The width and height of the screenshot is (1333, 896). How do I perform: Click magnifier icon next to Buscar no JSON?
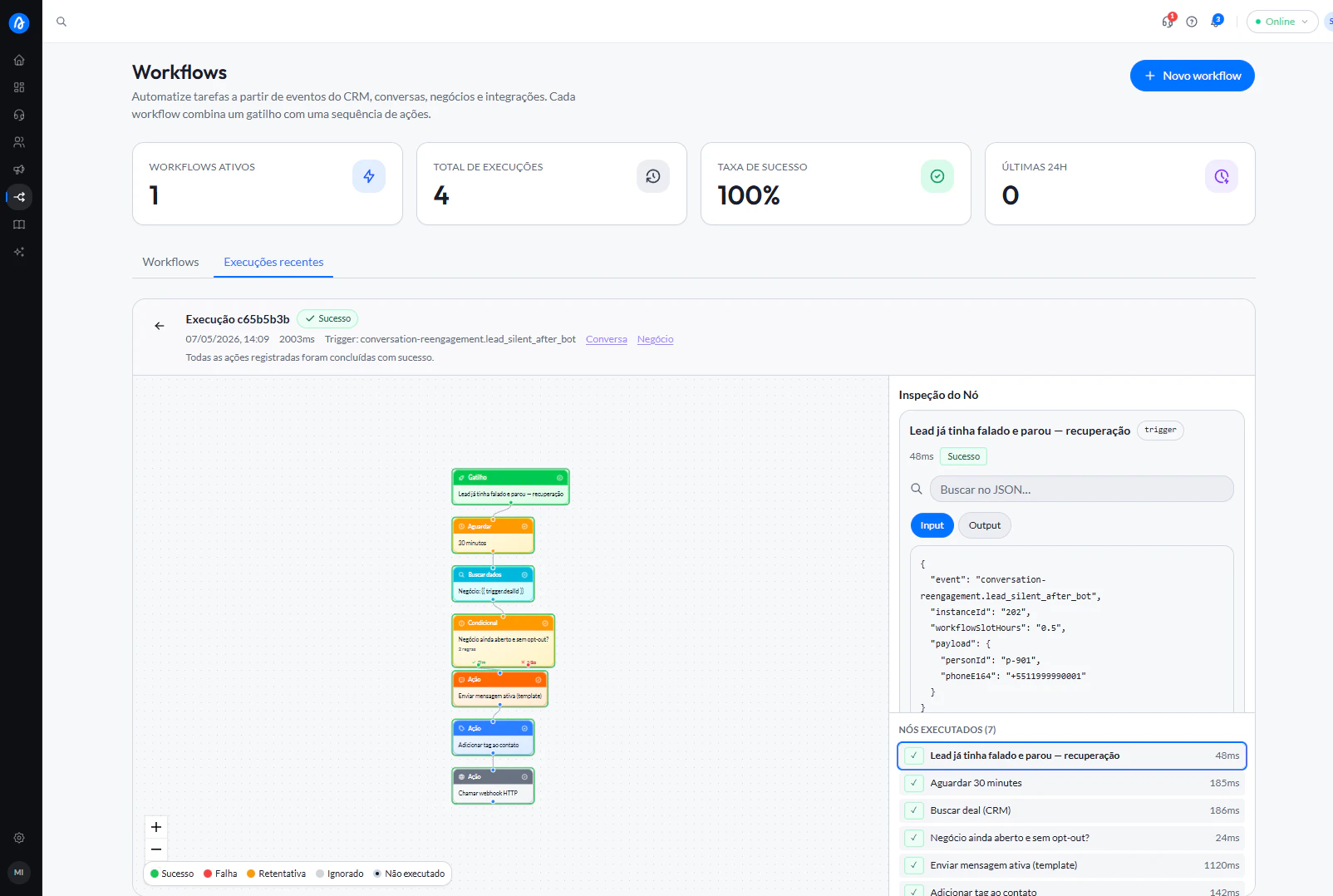(x=917, y=489)
